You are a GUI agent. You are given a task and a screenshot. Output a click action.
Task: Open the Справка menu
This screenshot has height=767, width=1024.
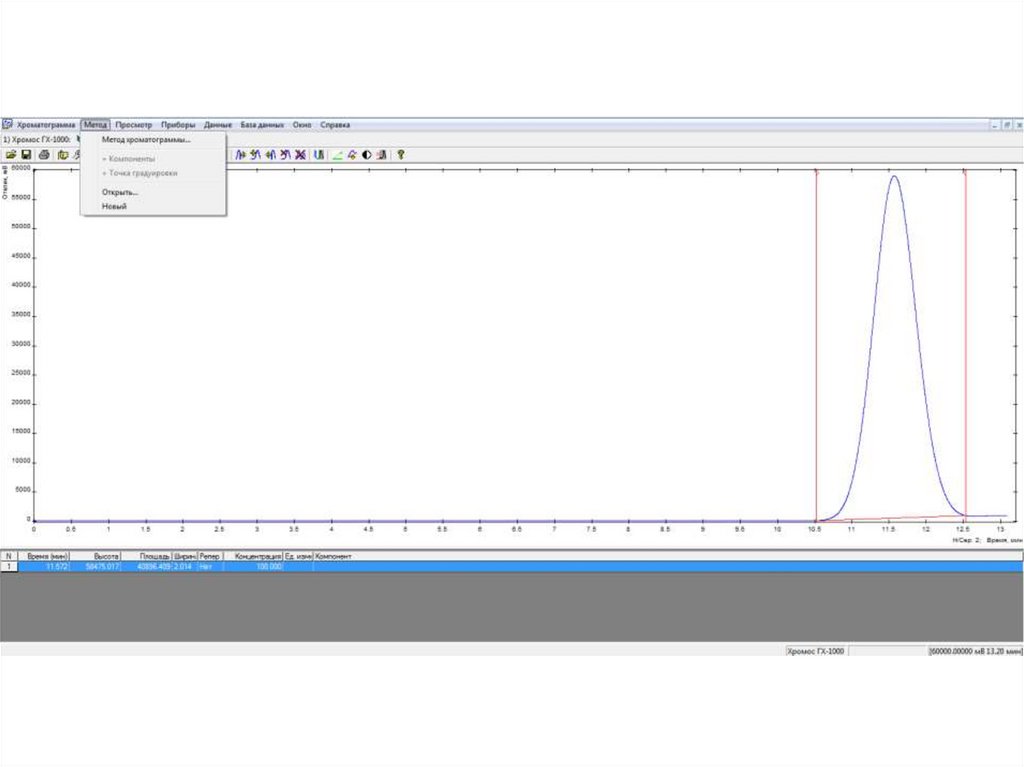click(335, 125)
